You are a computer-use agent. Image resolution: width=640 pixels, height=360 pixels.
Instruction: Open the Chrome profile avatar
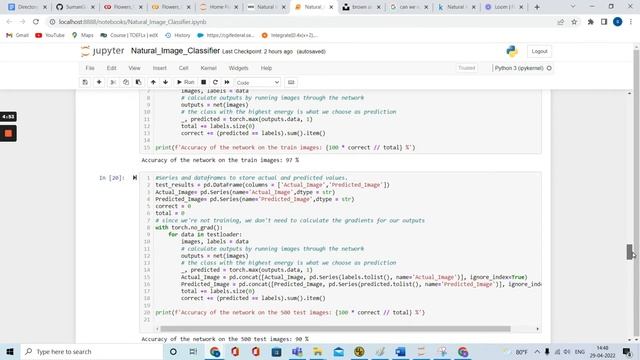pos(618,22)
